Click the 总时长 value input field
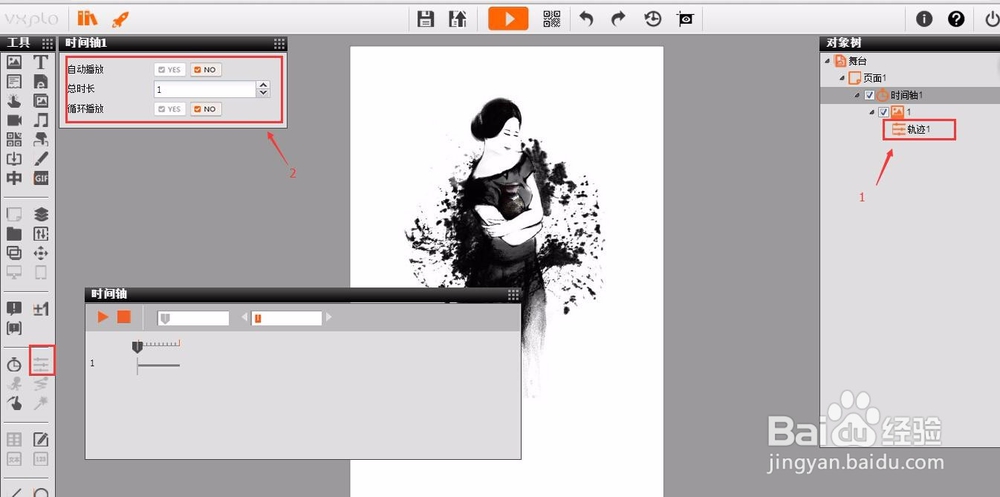This screenshot has height=497, width=1000. [205, 89]
